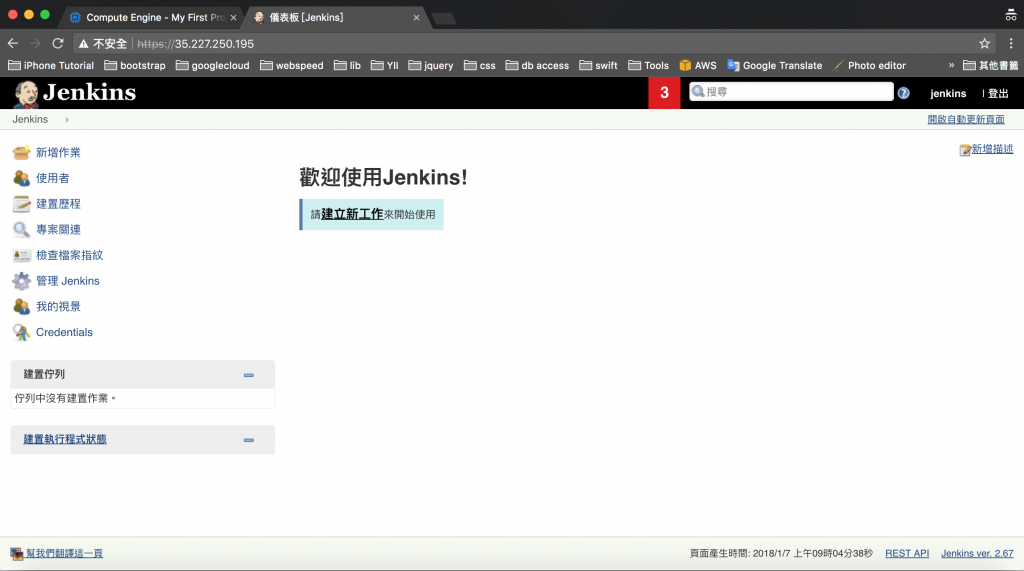Open the Jenkins ver. 2.67 link
The image size is (1024, 571).
point(977,553)
